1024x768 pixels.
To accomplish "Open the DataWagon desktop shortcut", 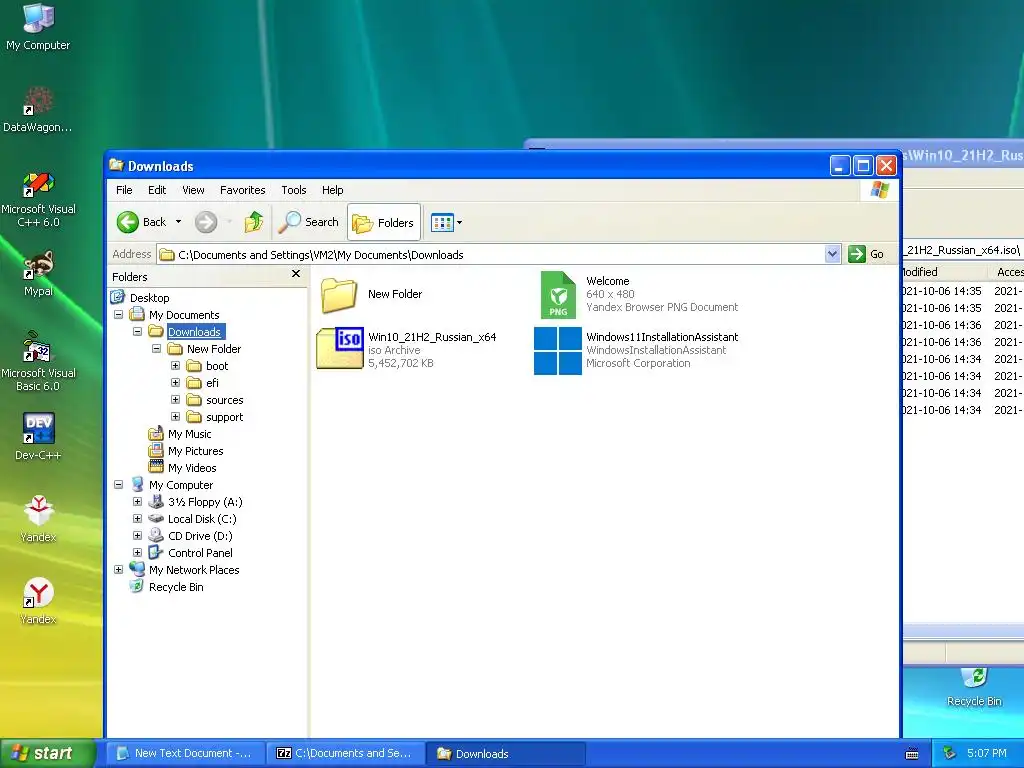I will 38,108.
